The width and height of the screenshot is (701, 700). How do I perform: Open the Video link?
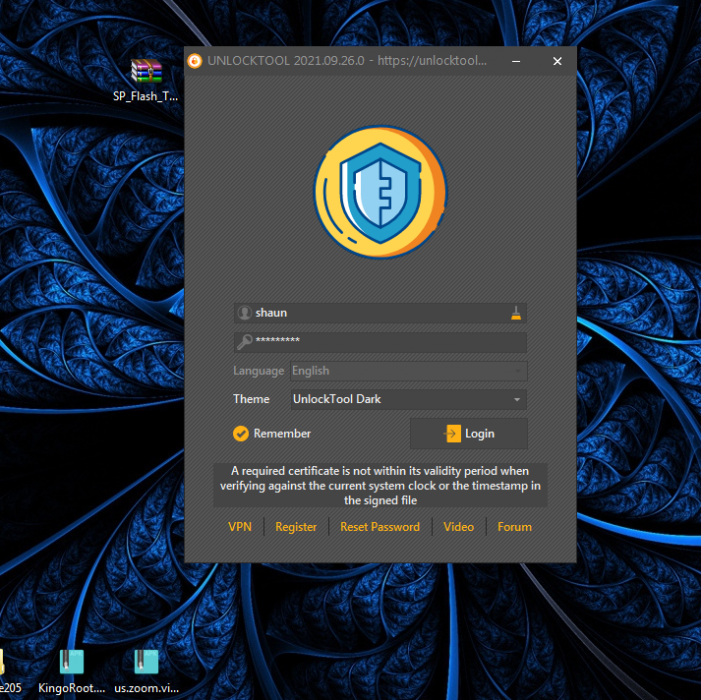(x=459, y=527)
